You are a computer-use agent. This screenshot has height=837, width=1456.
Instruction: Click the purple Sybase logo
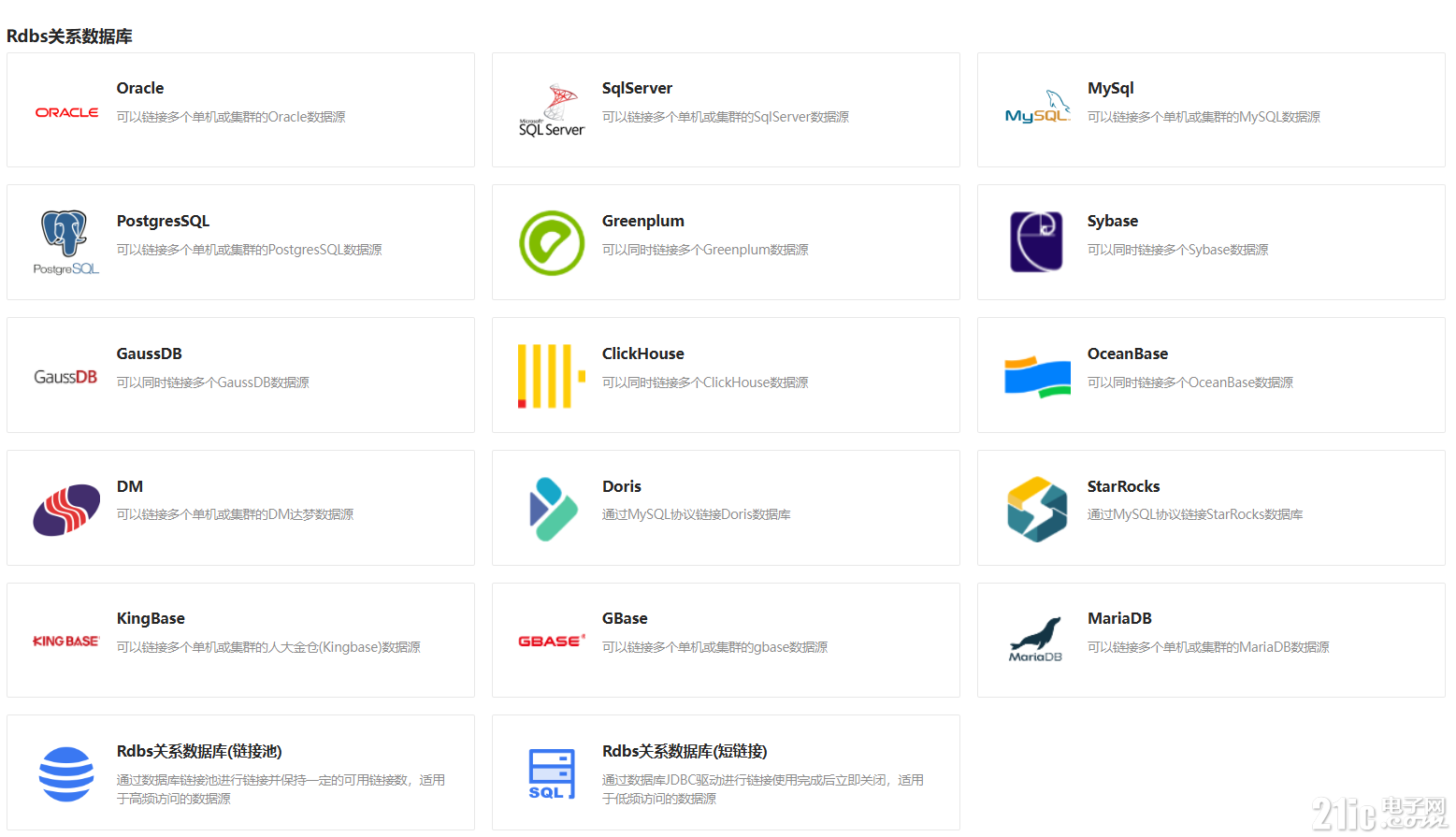(x=1036, y=242)
